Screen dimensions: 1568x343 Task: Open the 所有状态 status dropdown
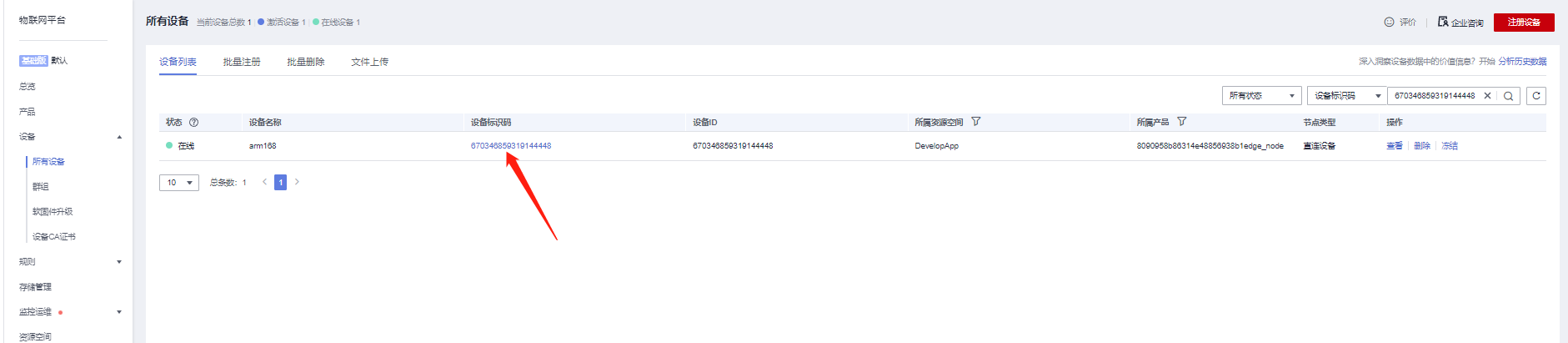coord(1261,96)
